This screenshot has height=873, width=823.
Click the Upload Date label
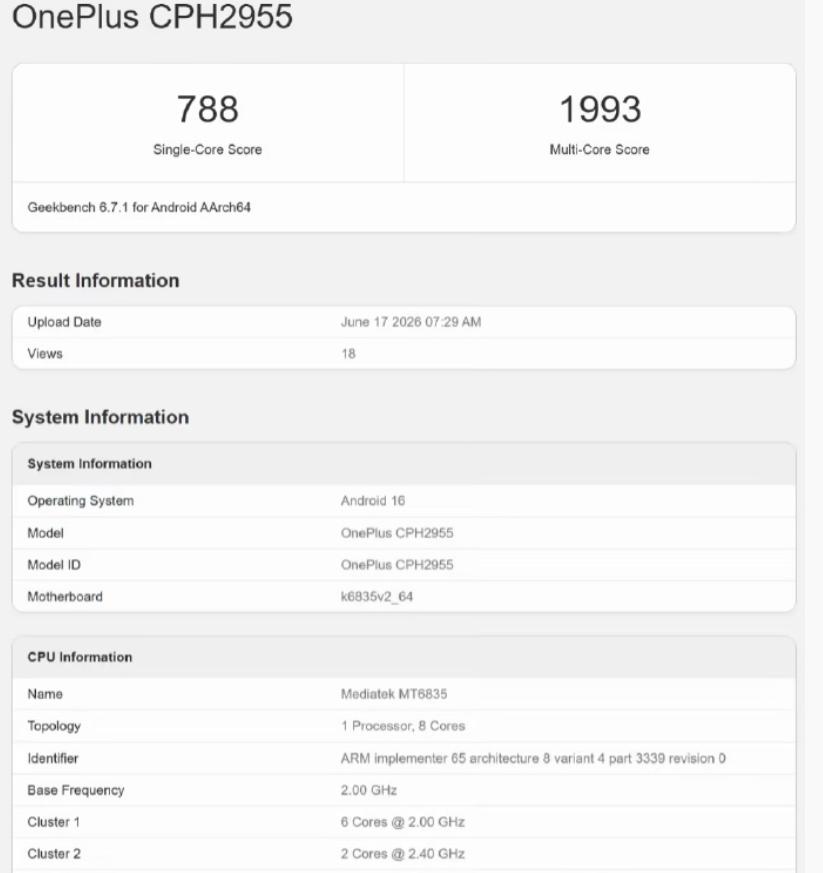(x=65, y=322)
